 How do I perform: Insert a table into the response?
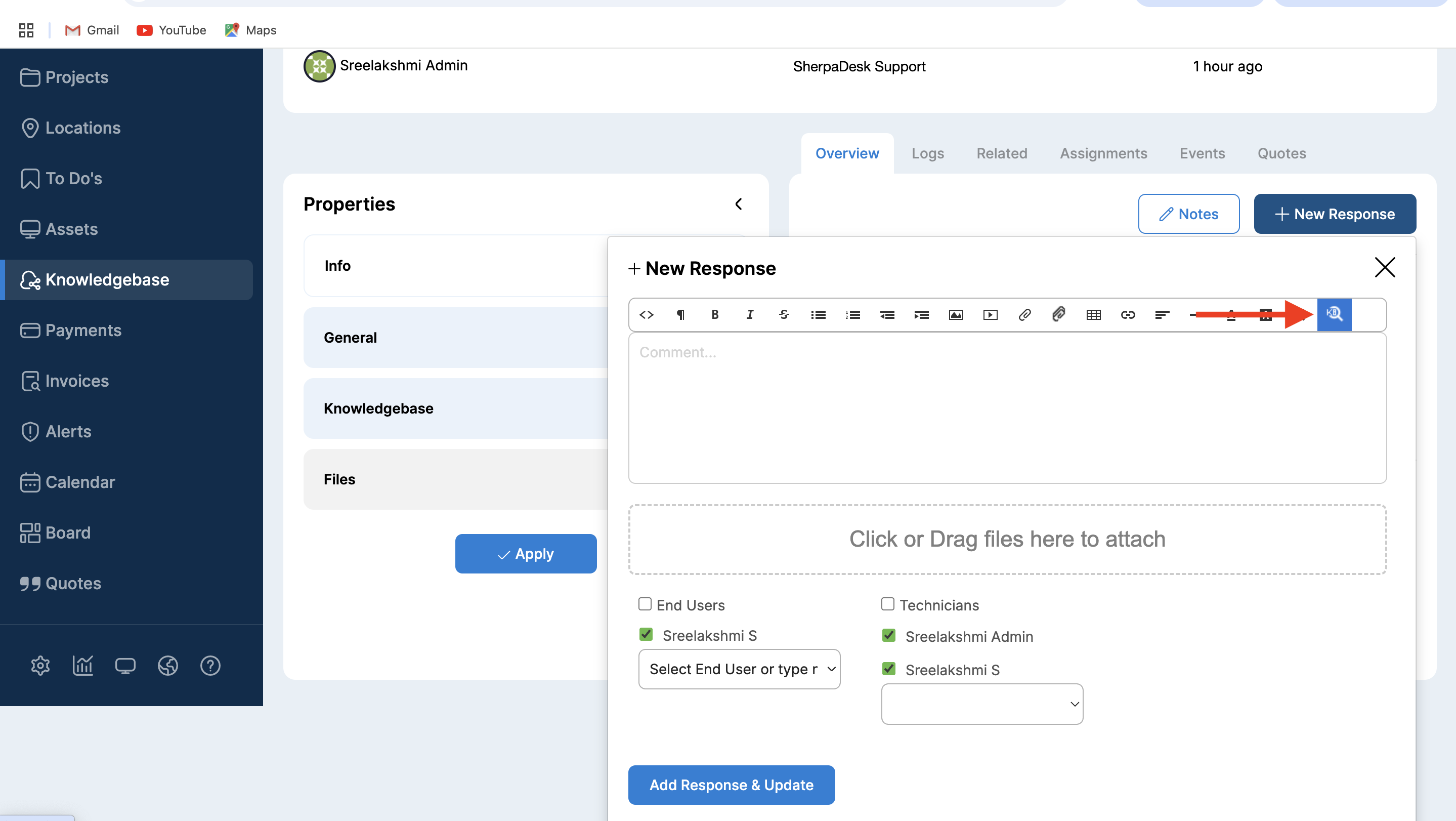(x=1093, y=314)
